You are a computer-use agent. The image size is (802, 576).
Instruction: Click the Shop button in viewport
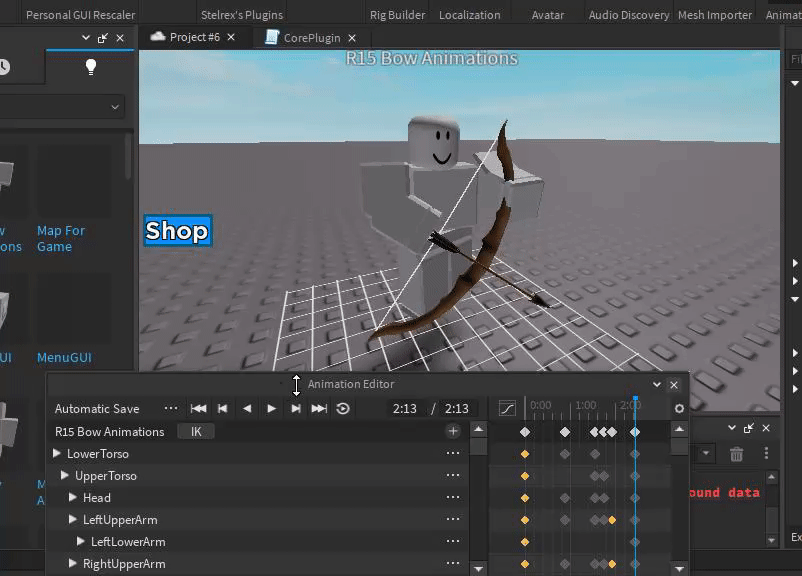tap(177, 231)
